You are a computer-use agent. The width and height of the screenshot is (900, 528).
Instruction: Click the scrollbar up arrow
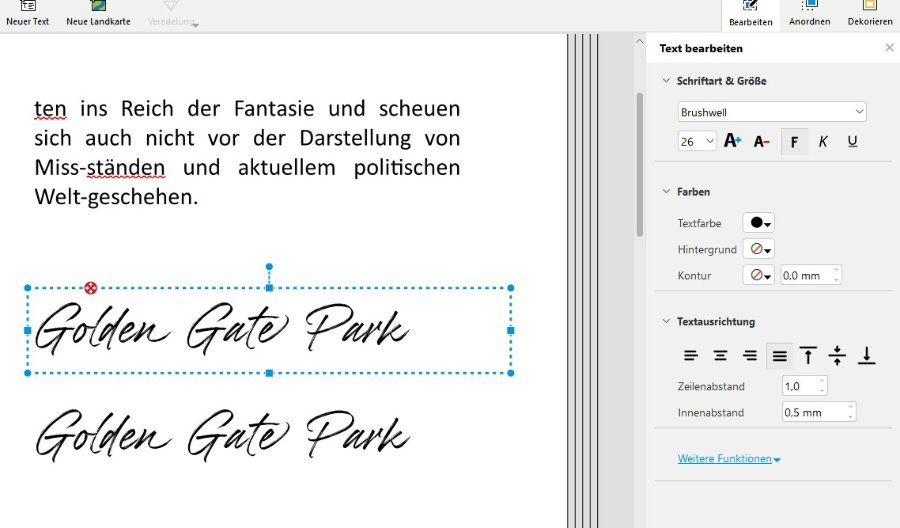[639, 42]
